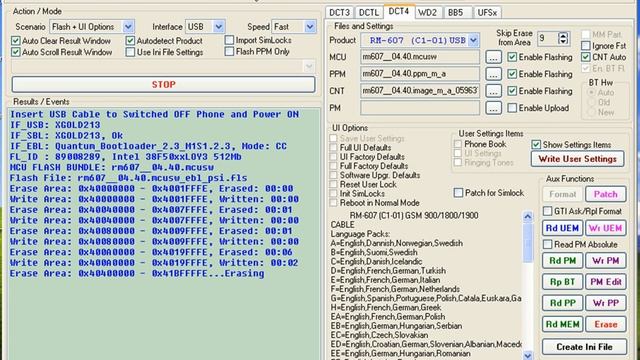Toggle CNT Enable Flashing checkbox

click(x=512, y=91)
